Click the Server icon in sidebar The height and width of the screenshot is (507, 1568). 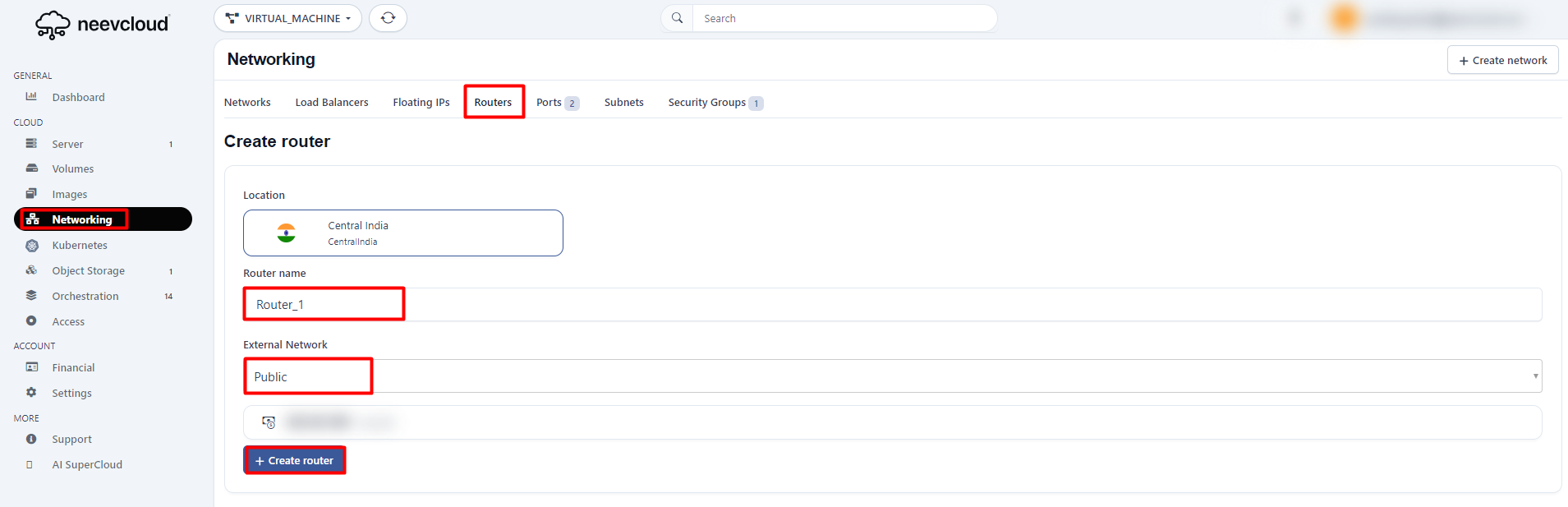point(31,144)
